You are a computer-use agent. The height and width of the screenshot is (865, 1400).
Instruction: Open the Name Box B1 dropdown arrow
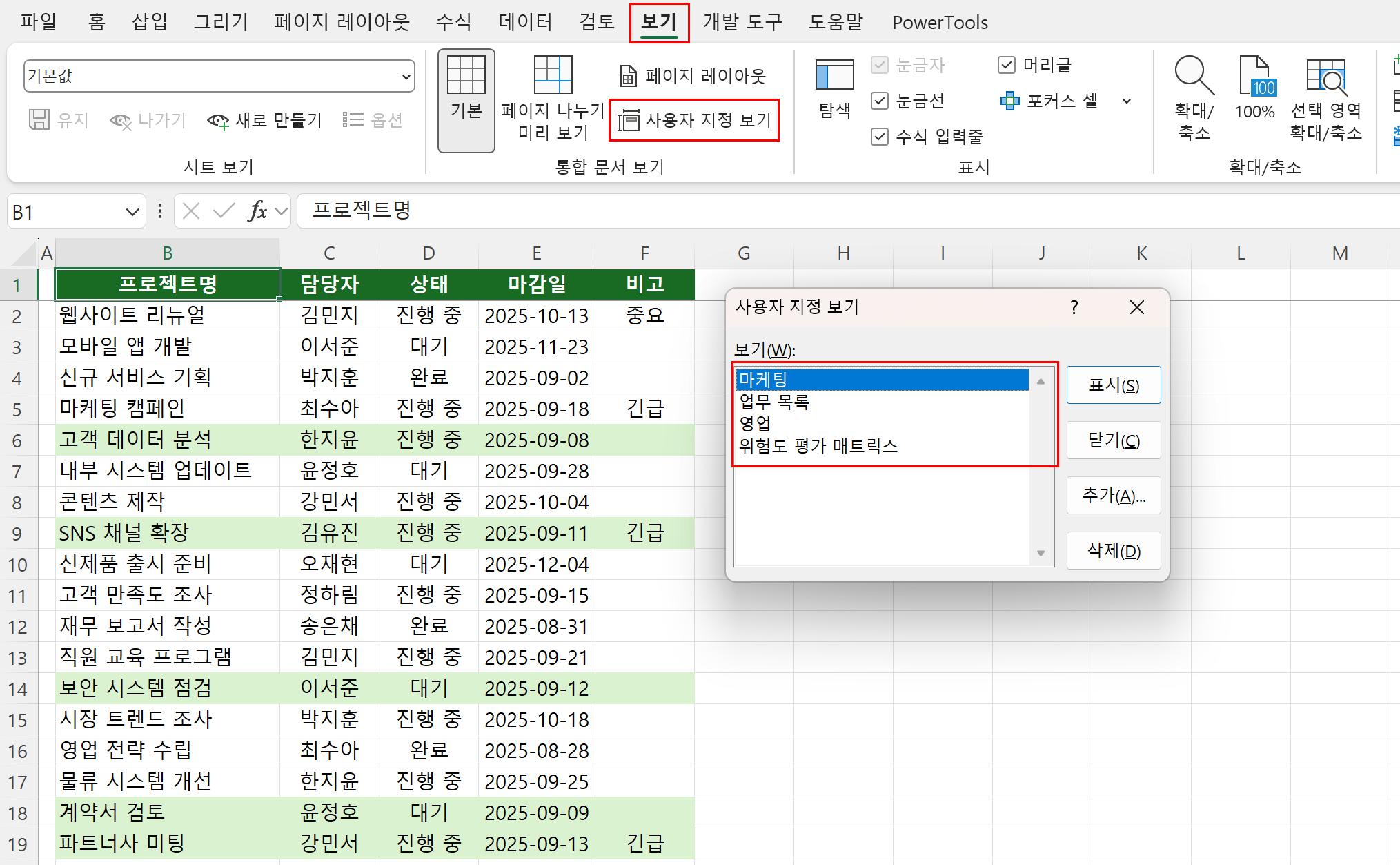[132, 212]
